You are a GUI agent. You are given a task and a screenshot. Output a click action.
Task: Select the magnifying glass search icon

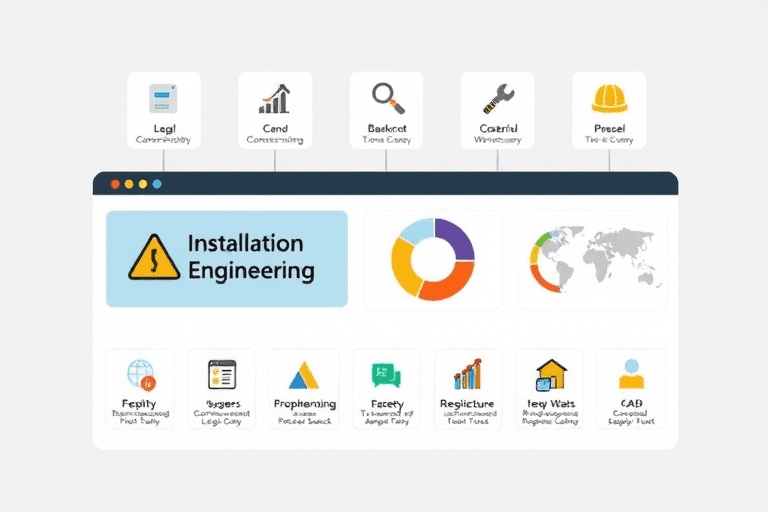click(x=386, y=97)
